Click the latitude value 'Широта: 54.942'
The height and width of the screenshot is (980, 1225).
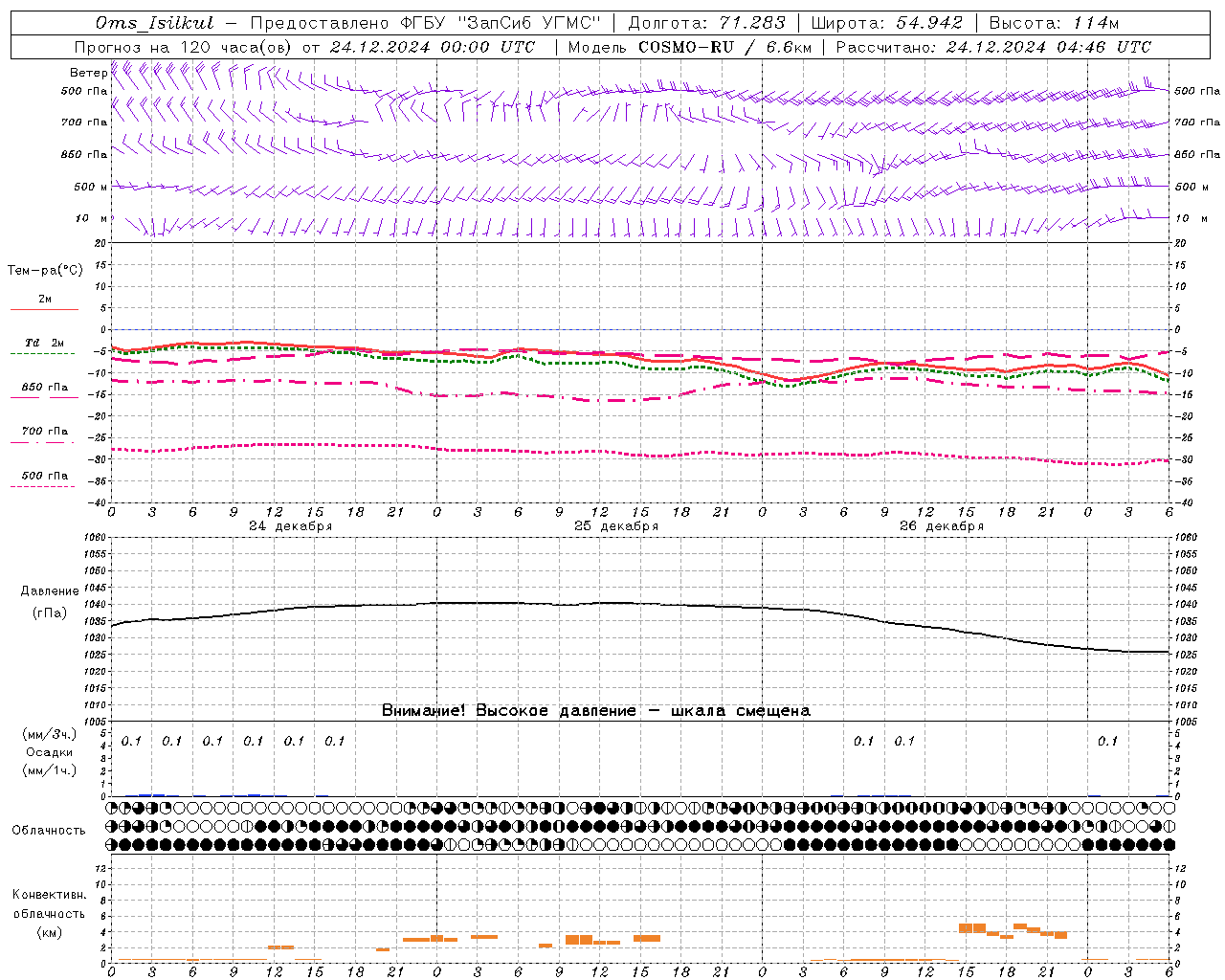888,23
